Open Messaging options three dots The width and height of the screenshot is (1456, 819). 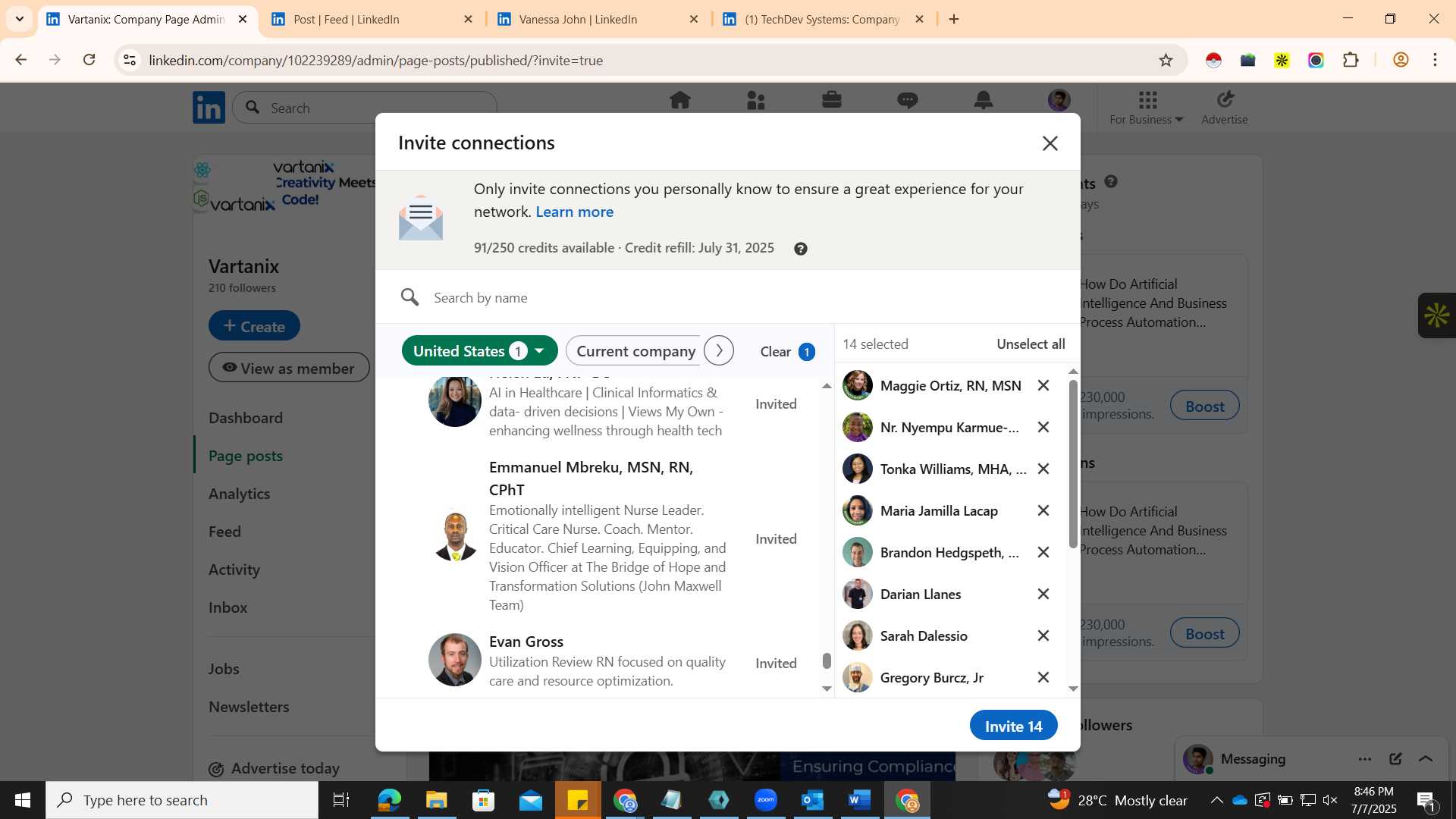point(1365,759)
